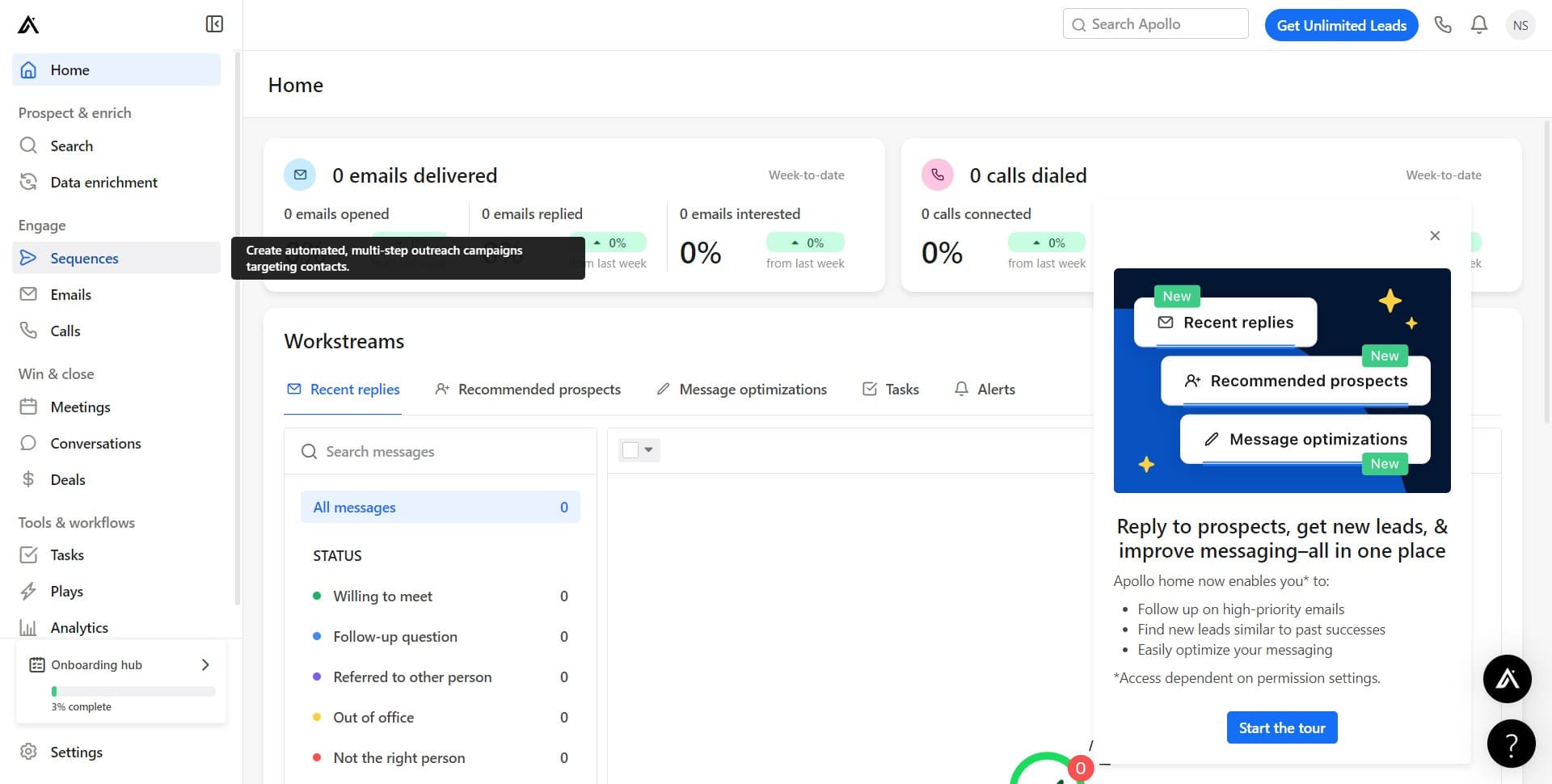Collapse the left sidebar panel icon
Image resolution: width=1552 pixels, height=784 pixels.
[214, 24]
